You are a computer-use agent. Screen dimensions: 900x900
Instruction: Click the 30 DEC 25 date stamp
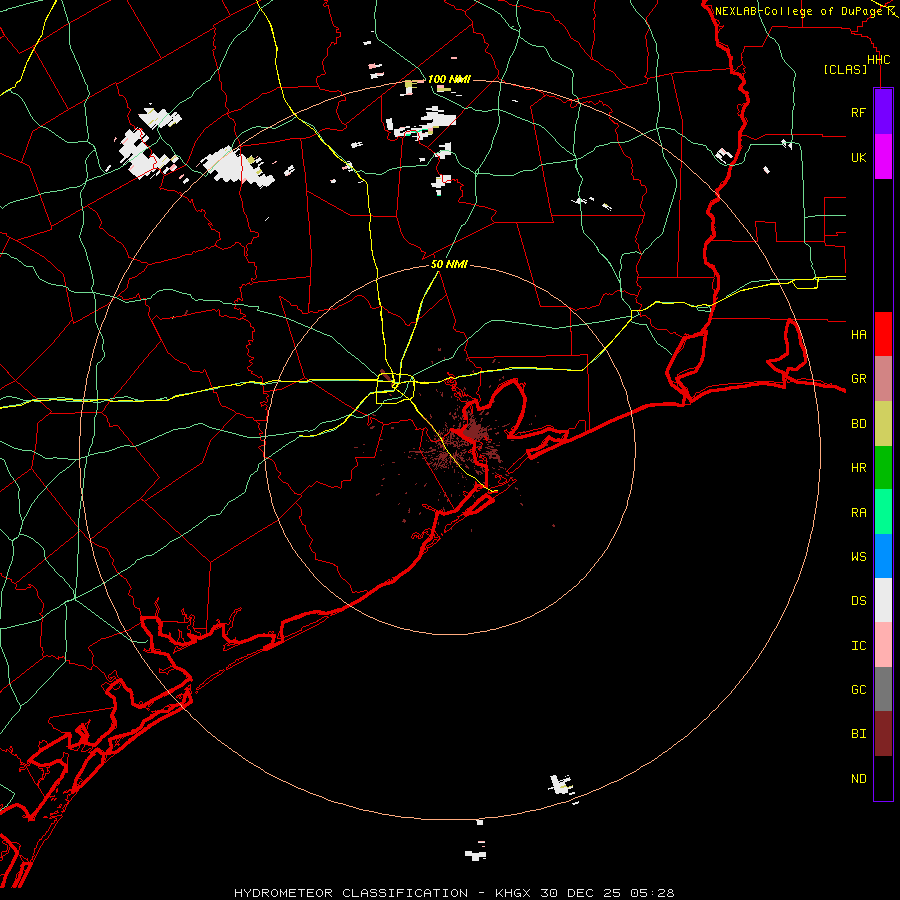tap(580, 893)
